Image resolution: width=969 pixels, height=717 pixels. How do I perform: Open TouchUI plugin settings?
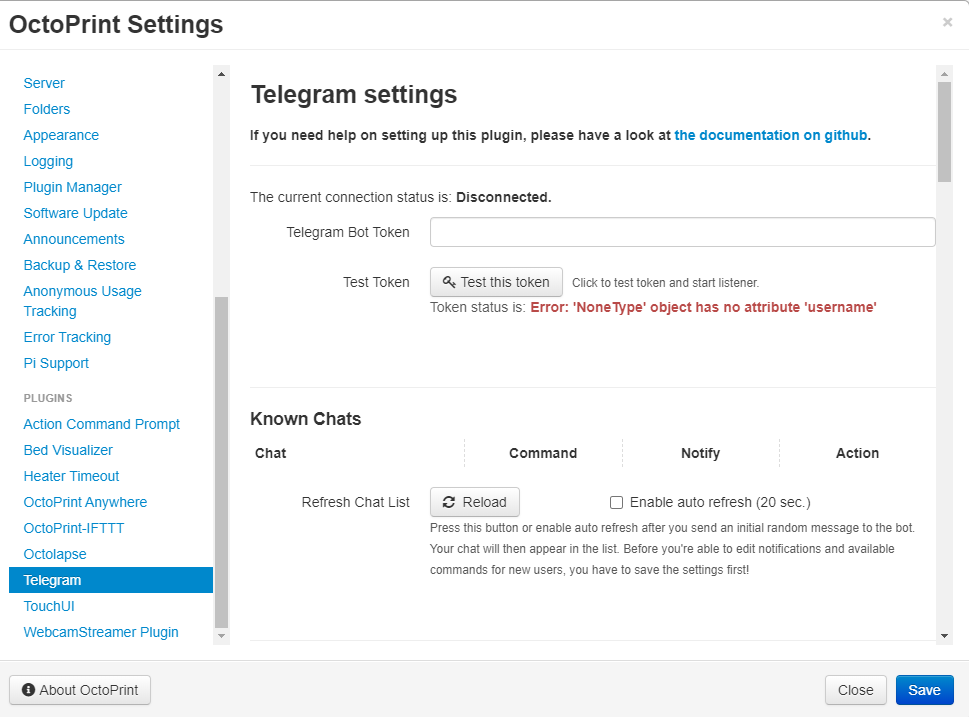click(x=49, y=606)
